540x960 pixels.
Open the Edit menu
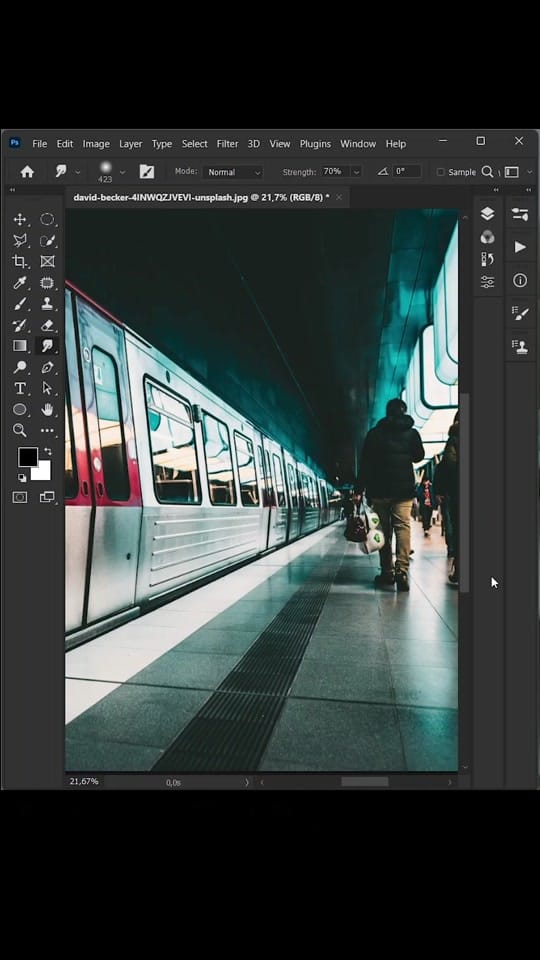[65, 144]
